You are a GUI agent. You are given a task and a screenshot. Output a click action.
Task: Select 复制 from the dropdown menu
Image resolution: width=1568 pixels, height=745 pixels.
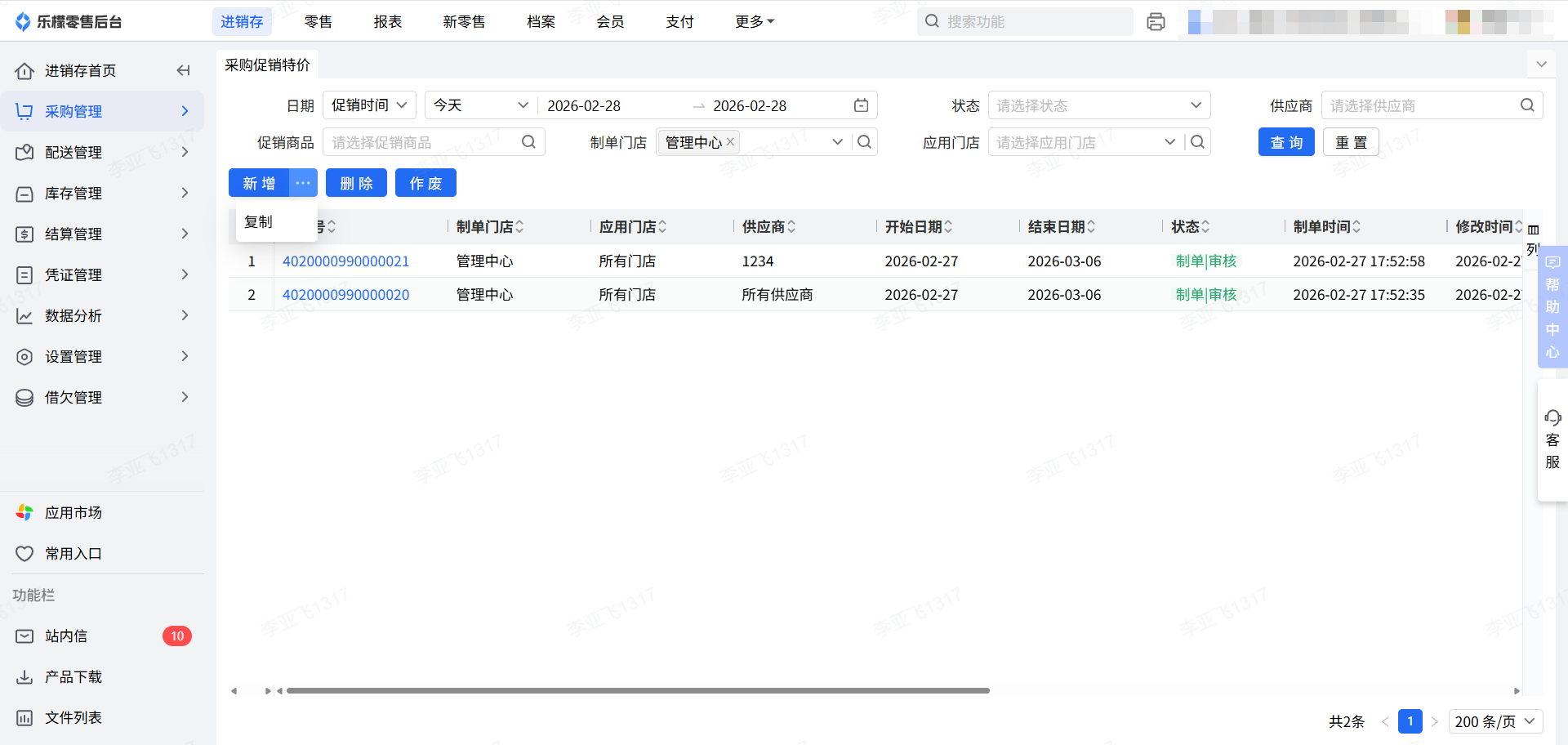pyautogui.click(x=259, y=222)
